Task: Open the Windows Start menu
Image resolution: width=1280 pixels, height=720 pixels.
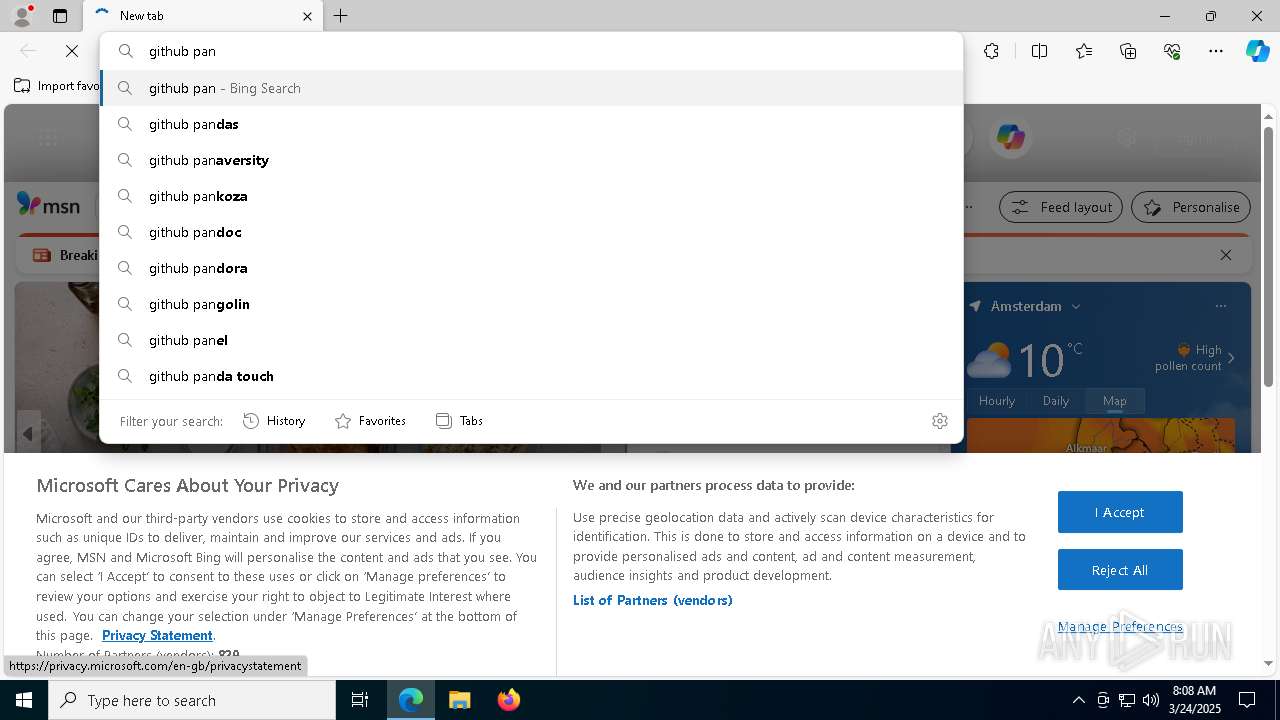Action: click(24, 700)
